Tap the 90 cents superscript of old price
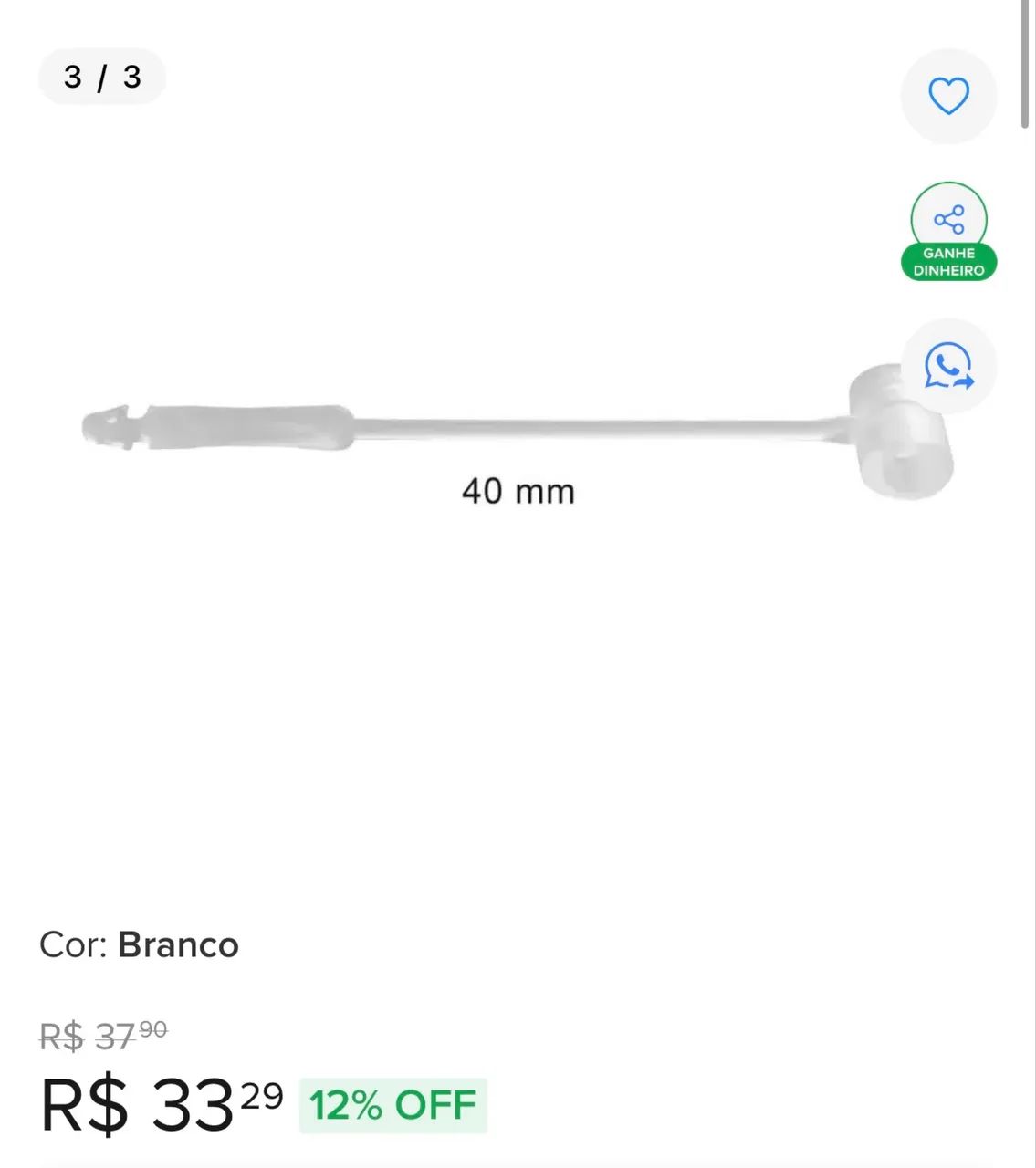Screen dimensions: 1036x1168 point(153,1030)
